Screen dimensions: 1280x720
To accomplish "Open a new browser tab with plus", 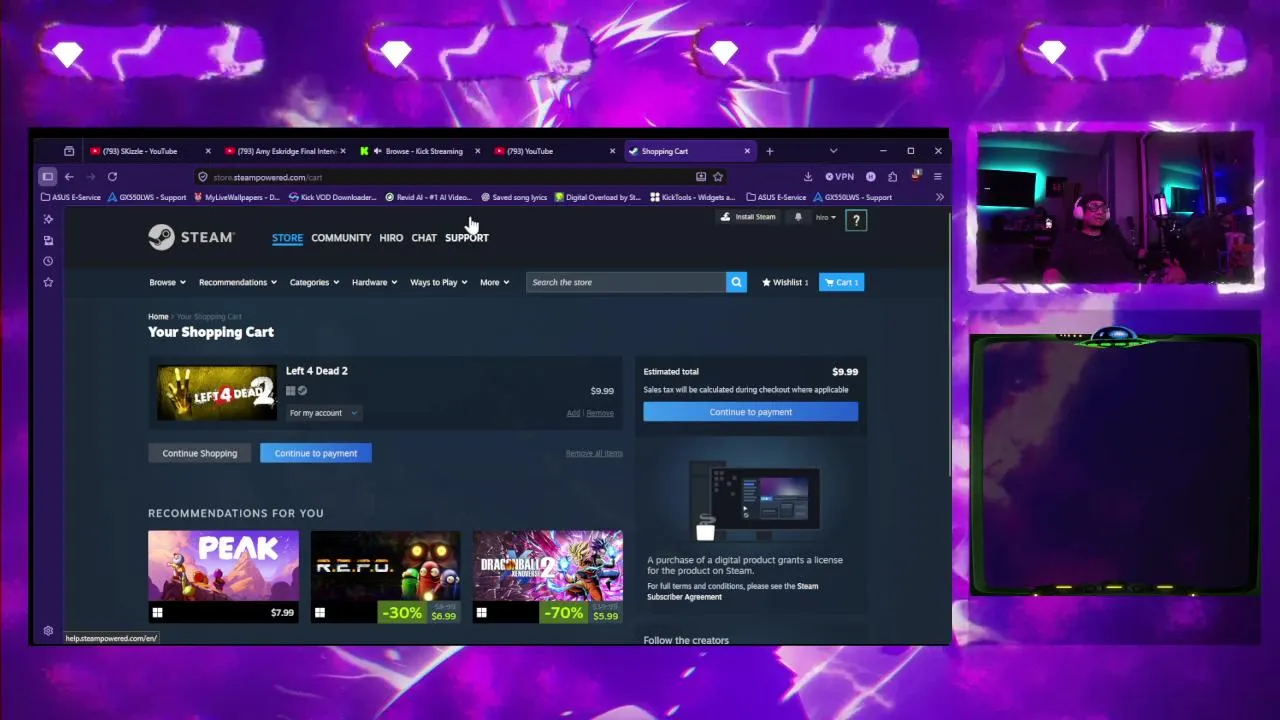I will [x=769, y=151].
